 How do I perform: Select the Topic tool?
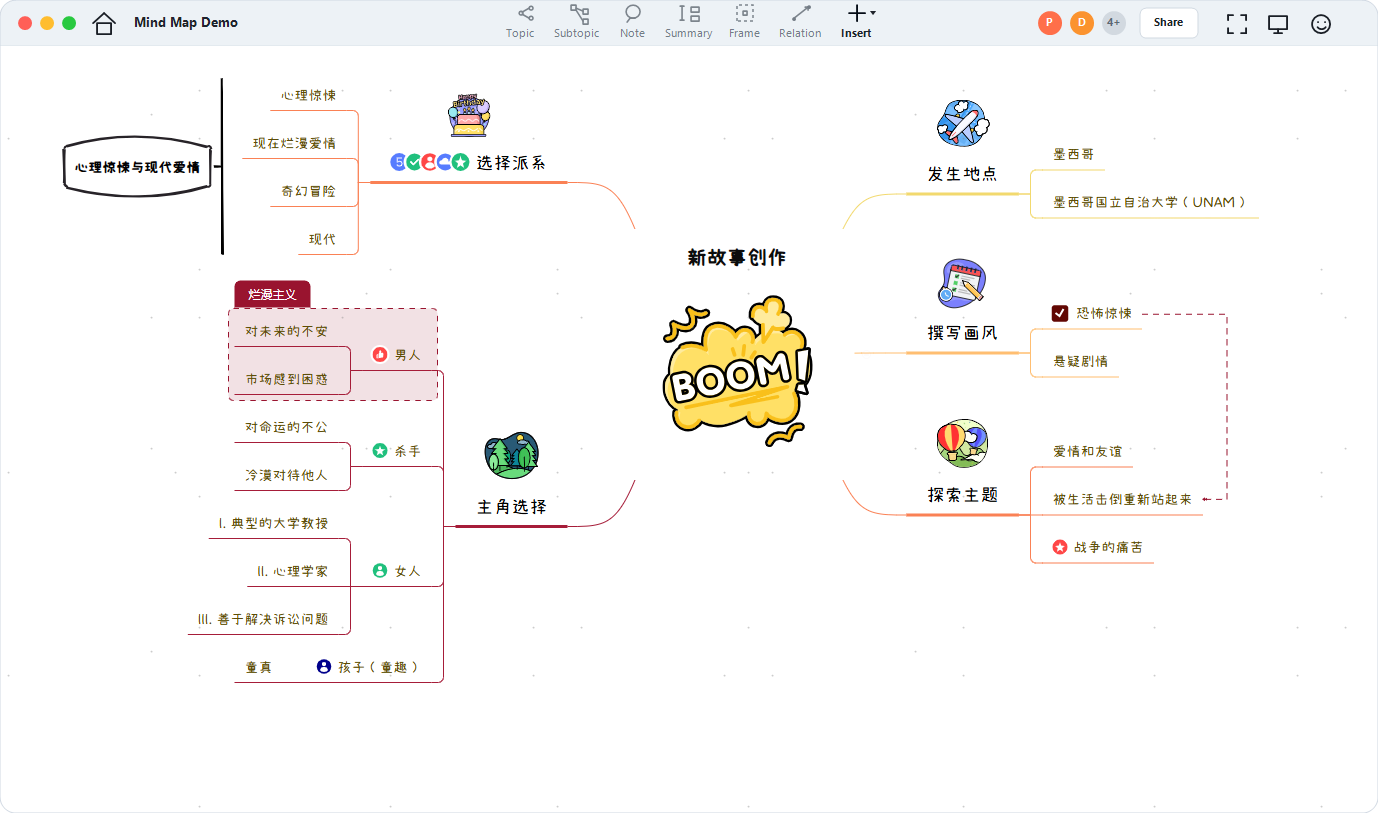tap(520, 22)
